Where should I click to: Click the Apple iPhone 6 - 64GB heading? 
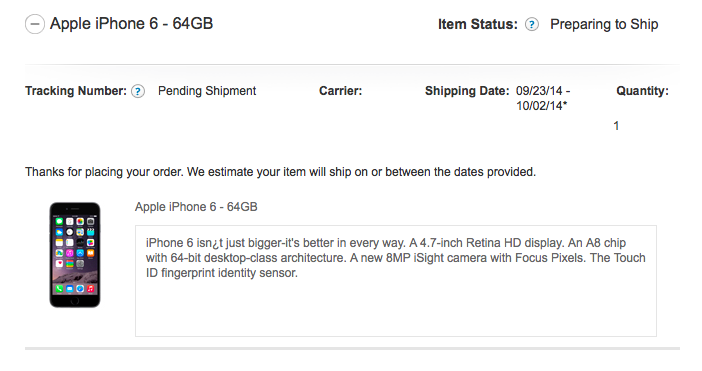coord(131,24)
